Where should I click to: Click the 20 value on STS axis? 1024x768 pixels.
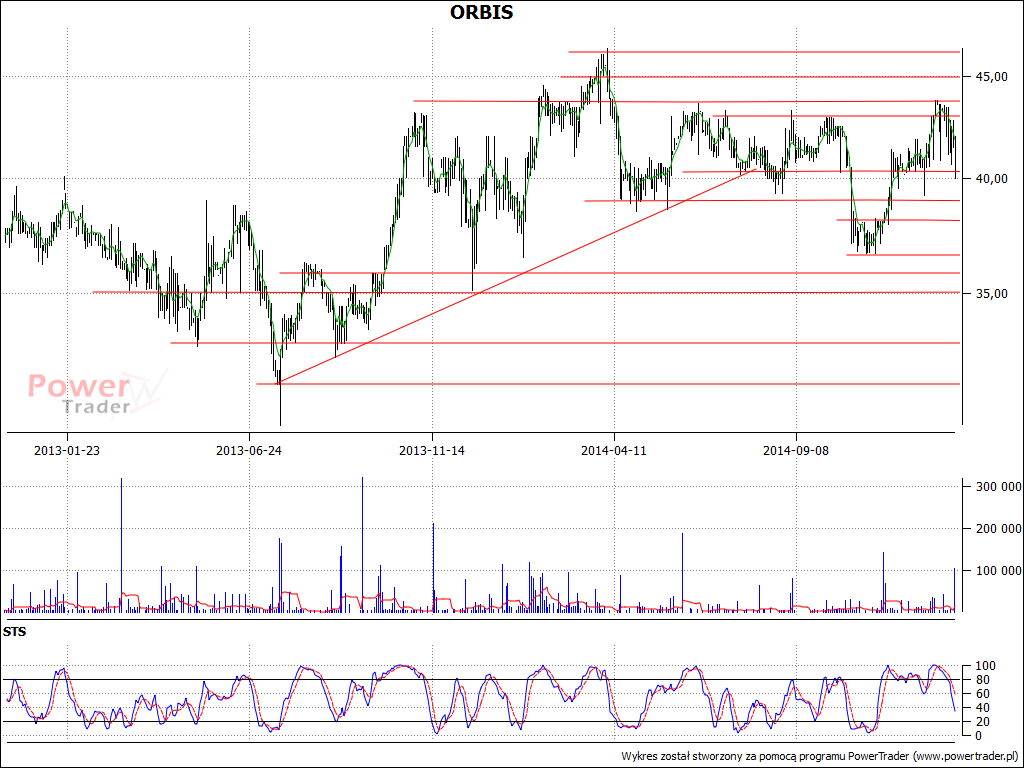(x=982, y=722)
